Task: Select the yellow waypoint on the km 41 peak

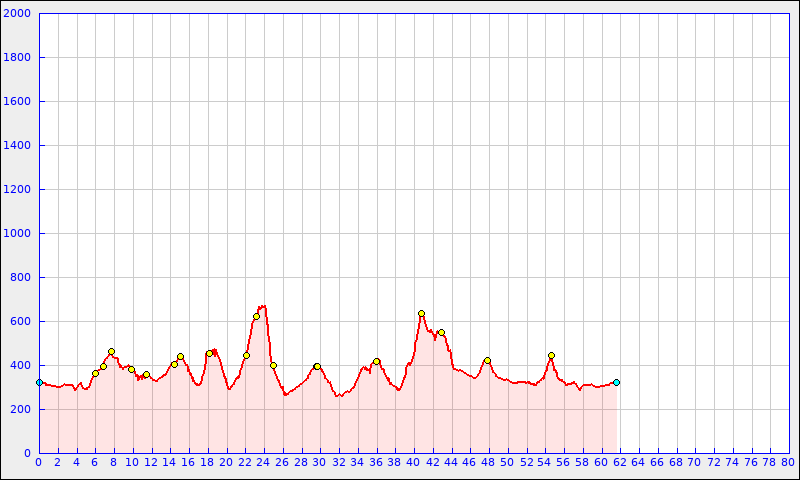Action: (x=421, y=314)
